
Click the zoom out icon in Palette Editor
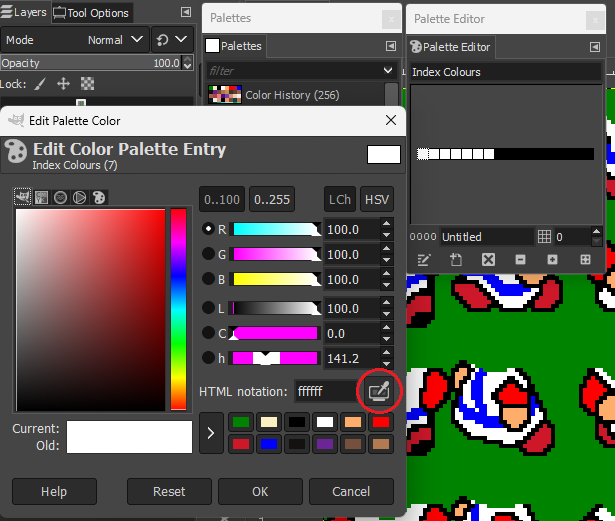coord(520,260)
